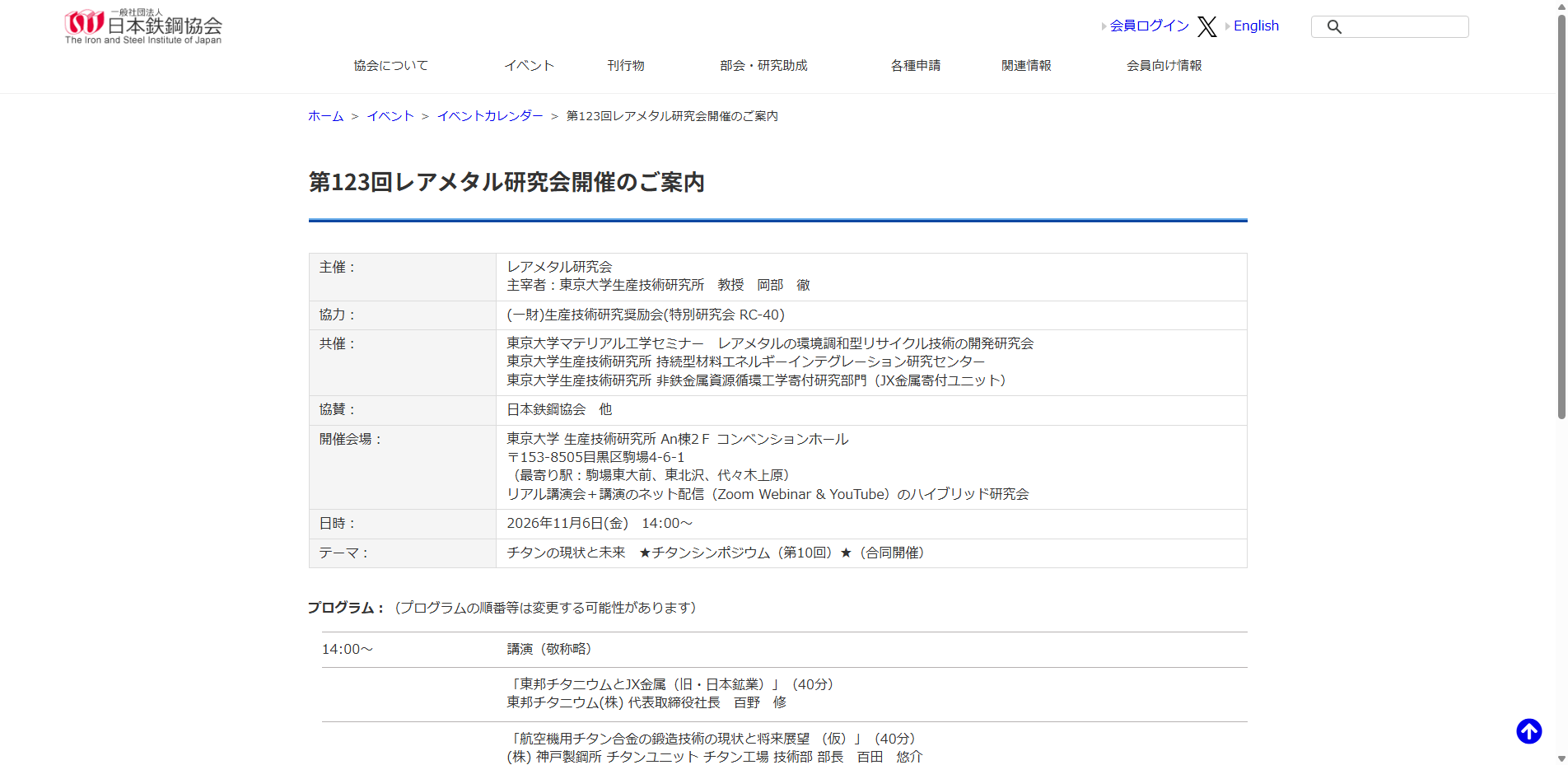The image size is (1568, 765).
Task: Click the 協力： row label
Action: pyautogui.click(x=338, y=315)
